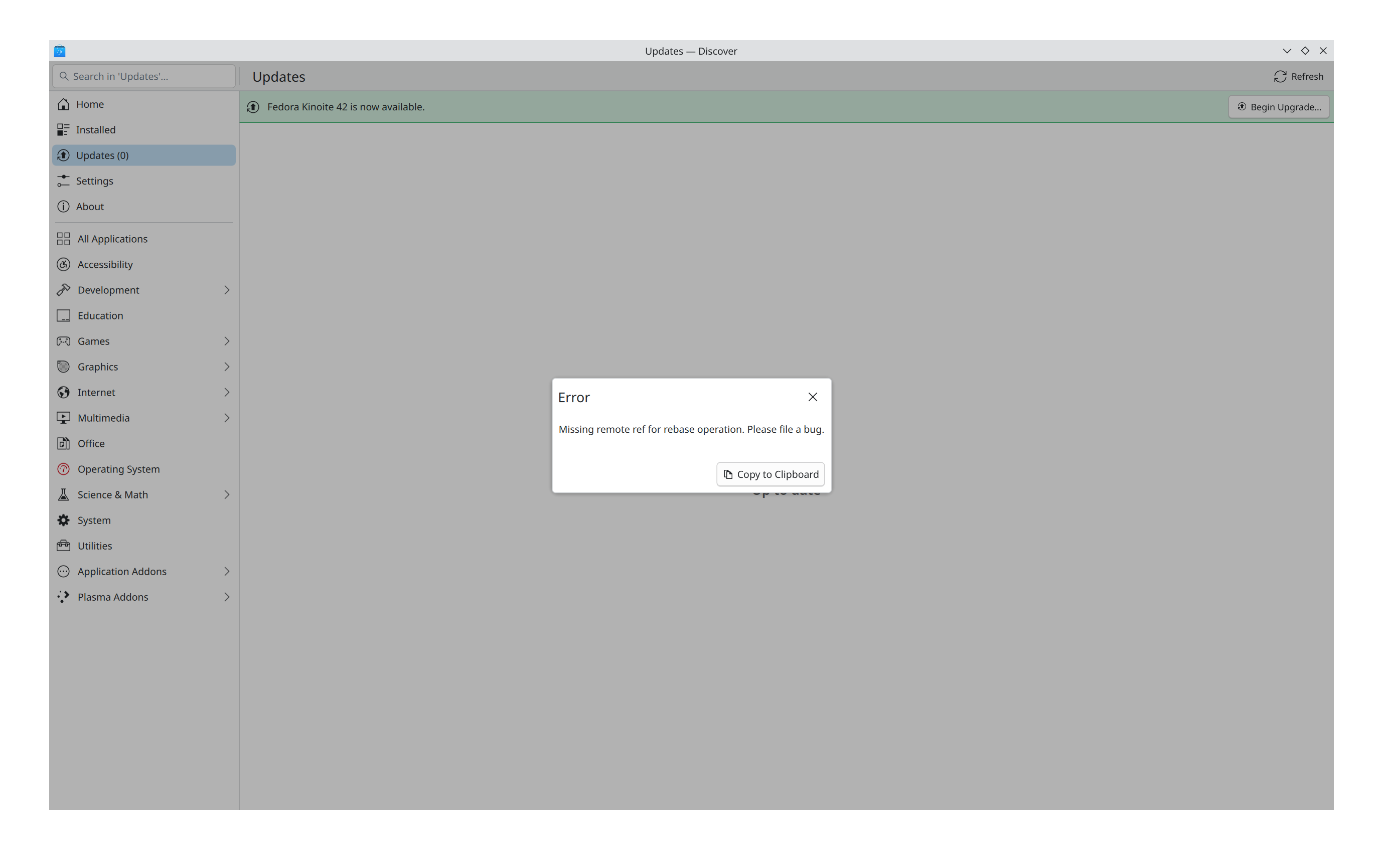Click the Education category icon
The height and width of the screenshot is (868, 1383).
[63, 316]
